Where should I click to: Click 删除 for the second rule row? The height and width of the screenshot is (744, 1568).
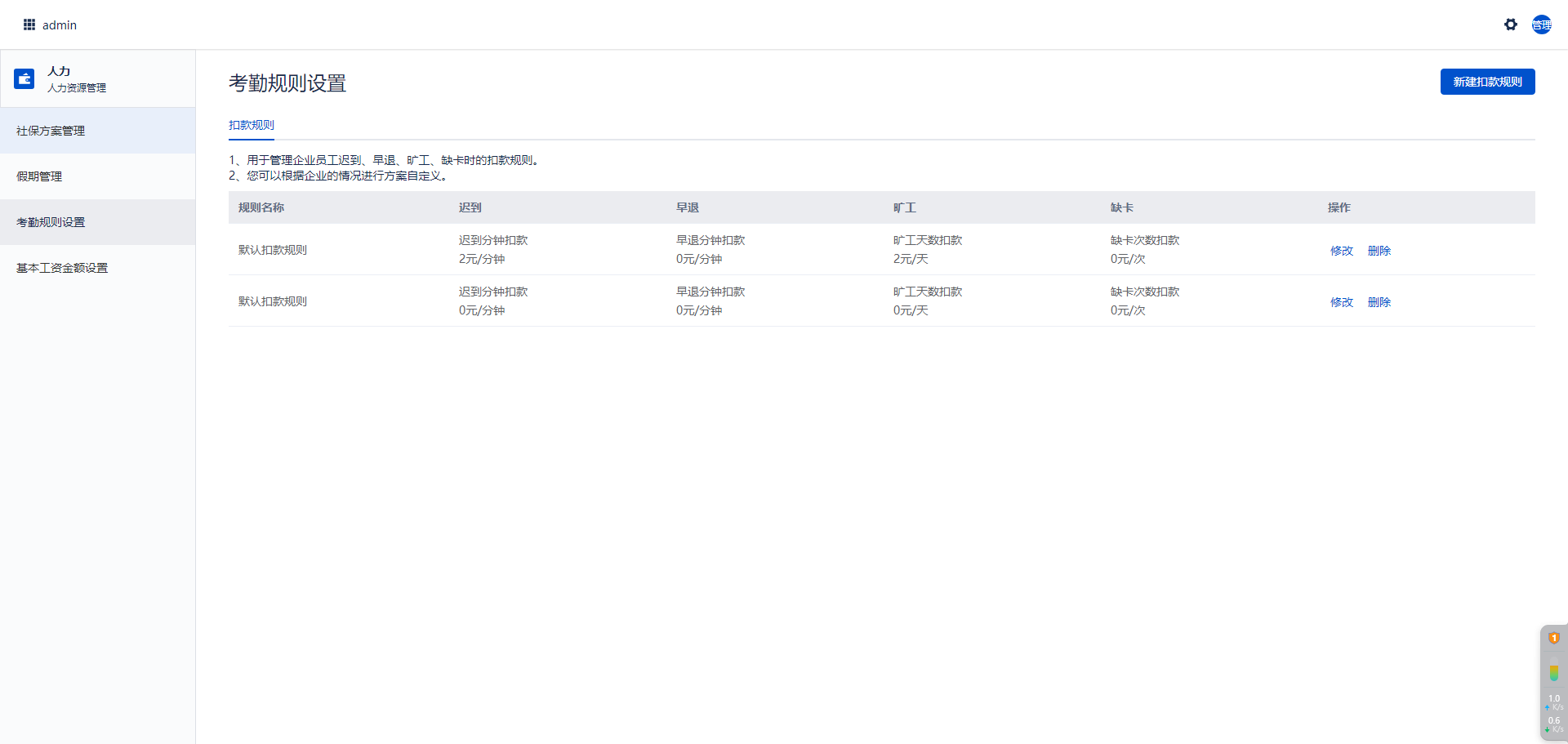1379,302
